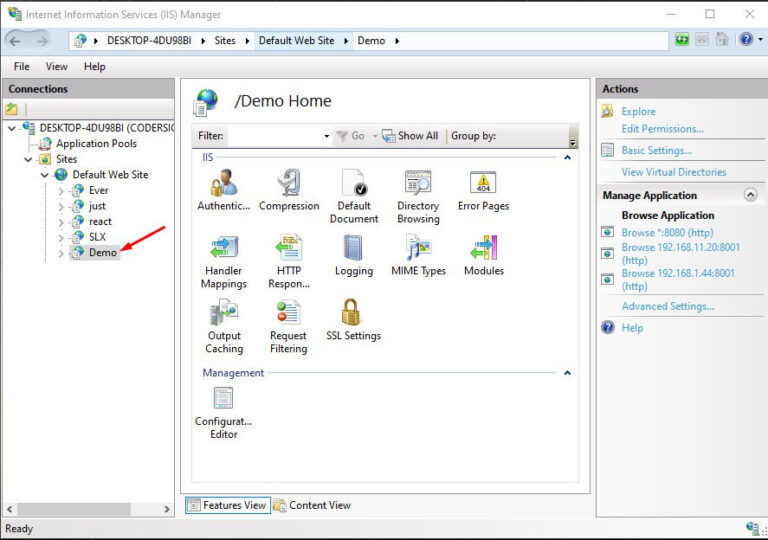Open the Authentication feature icon
This screenshot has width=768, height=540.
(224, 189)
